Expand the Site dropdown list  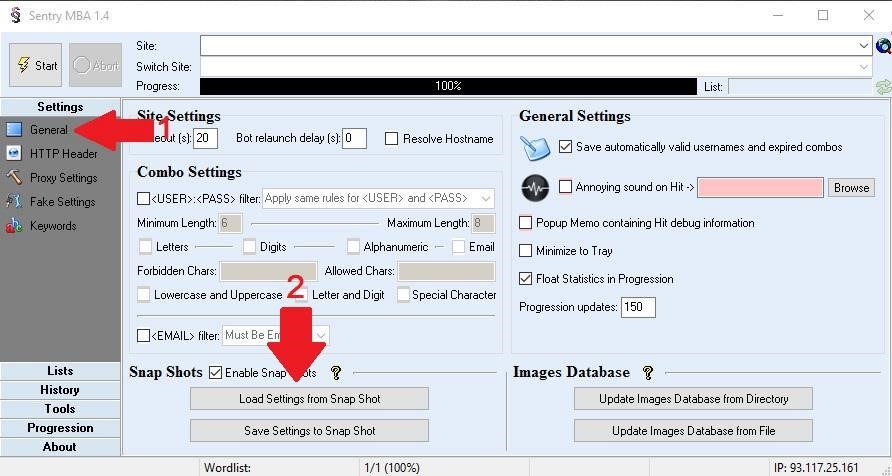click(x=864, y=46)
